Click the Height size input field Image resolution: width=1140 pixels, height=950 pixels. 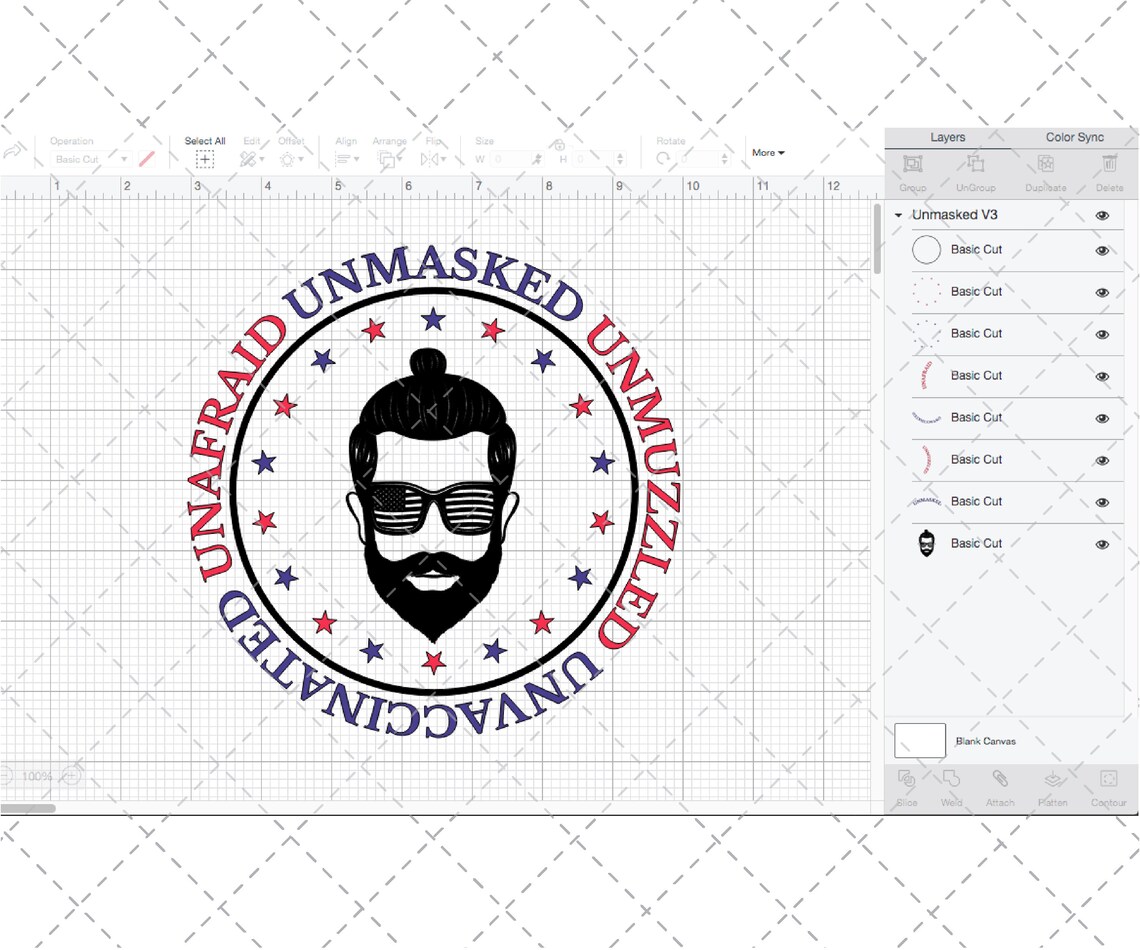pyautogui.click(x=594, y=159)
